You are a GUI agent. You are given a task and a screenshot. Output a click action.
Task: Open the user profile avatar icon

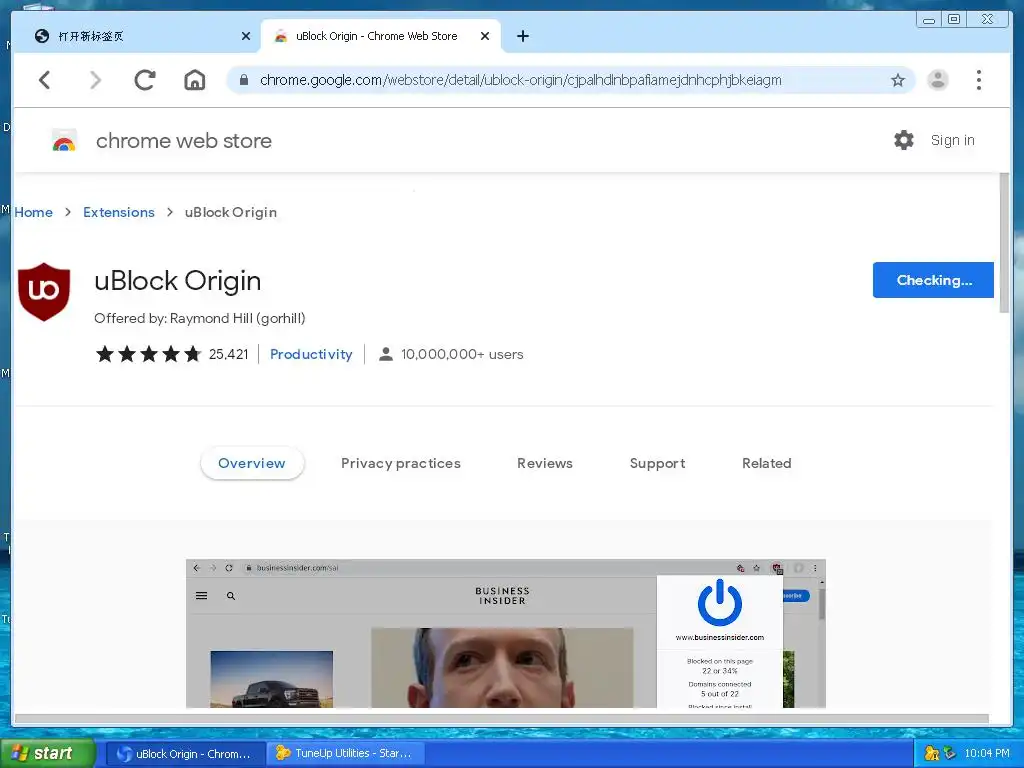[x=938, y=80]
